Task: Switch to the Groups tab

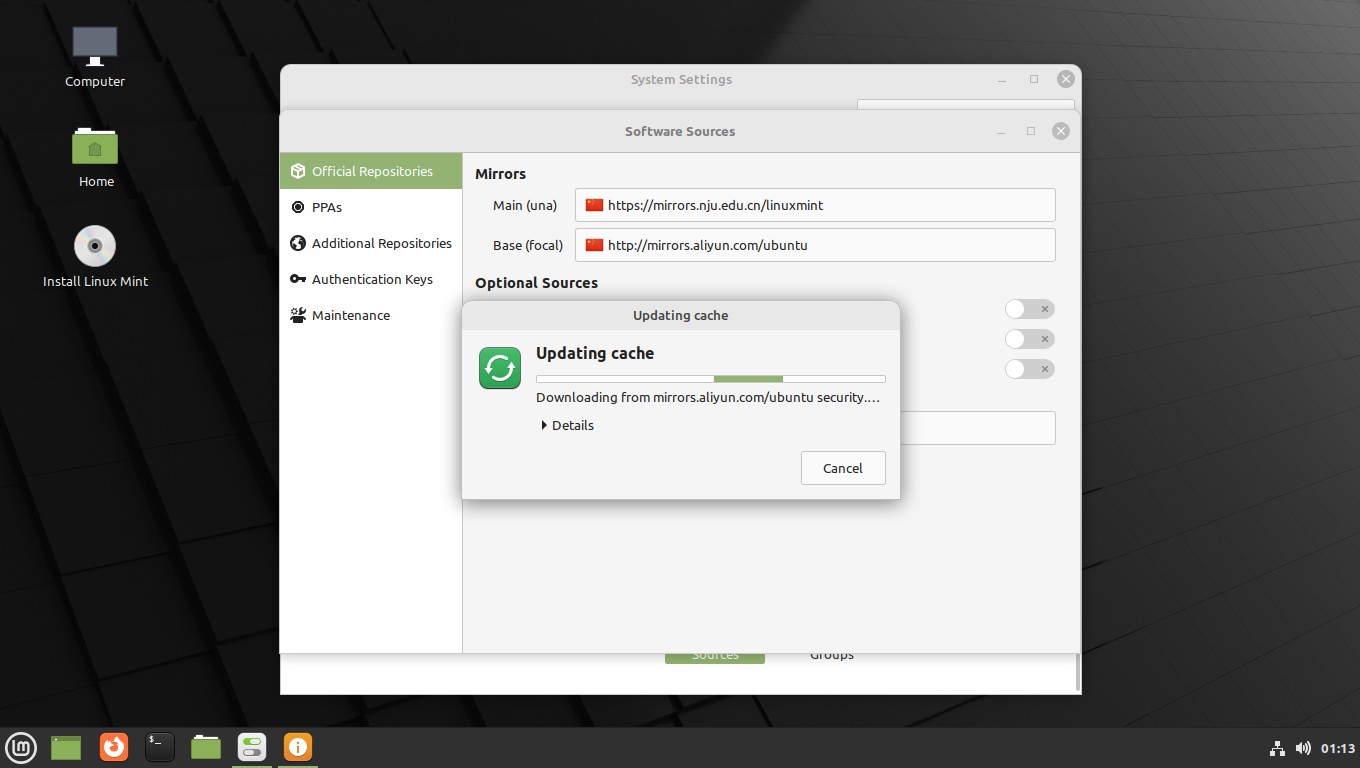Action: [x=831, y=654]
